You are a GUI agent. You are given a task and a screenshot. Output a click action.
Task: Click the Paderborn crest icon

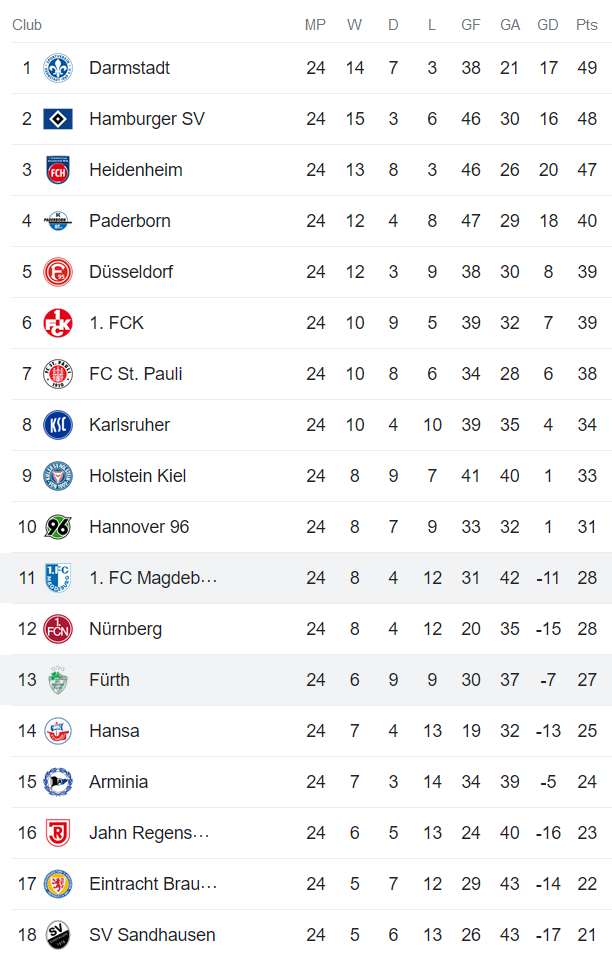[57, 220]
